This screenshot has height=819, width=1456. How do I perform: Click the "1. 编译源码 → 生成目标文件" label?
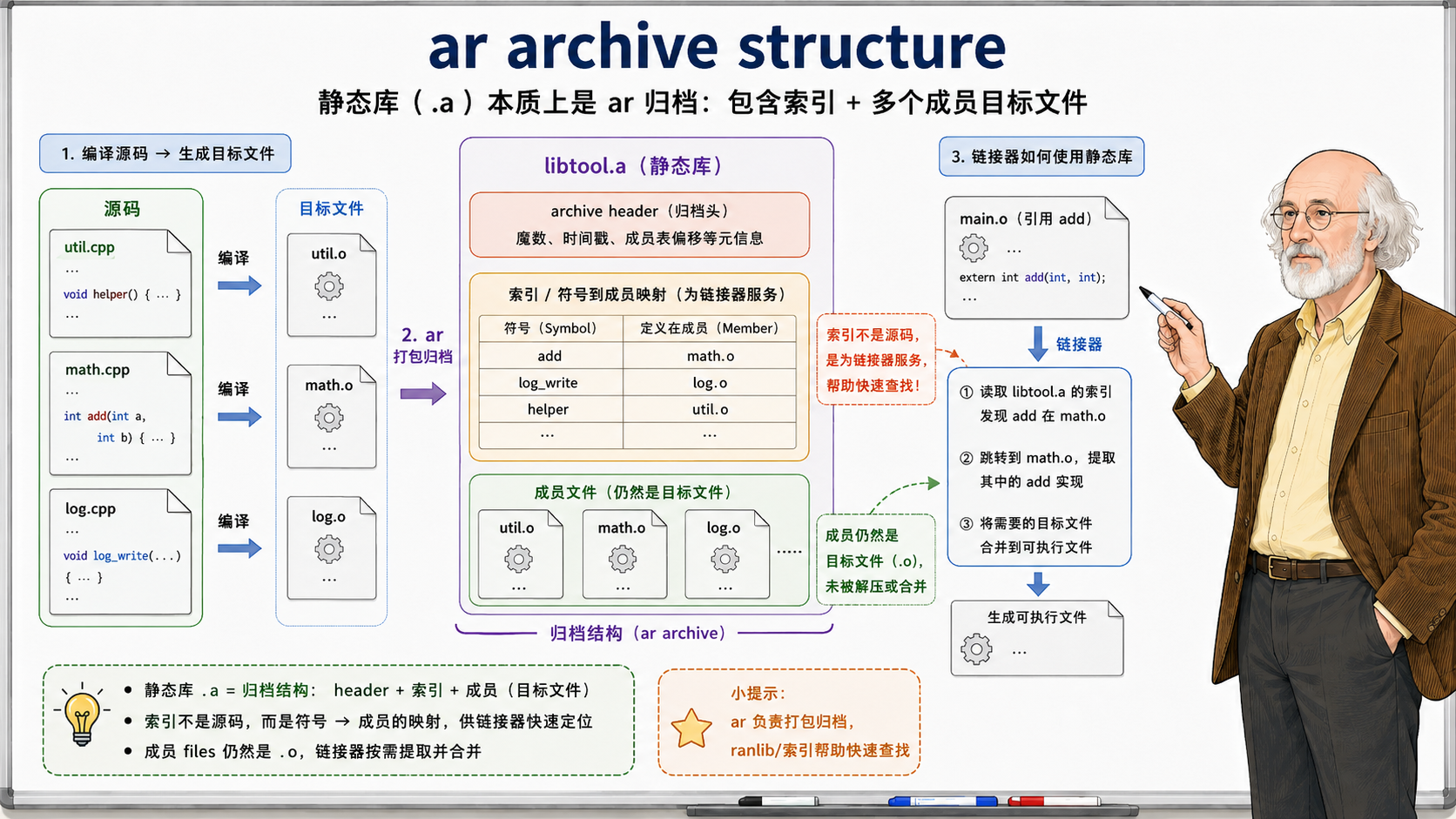click(165, 154)
